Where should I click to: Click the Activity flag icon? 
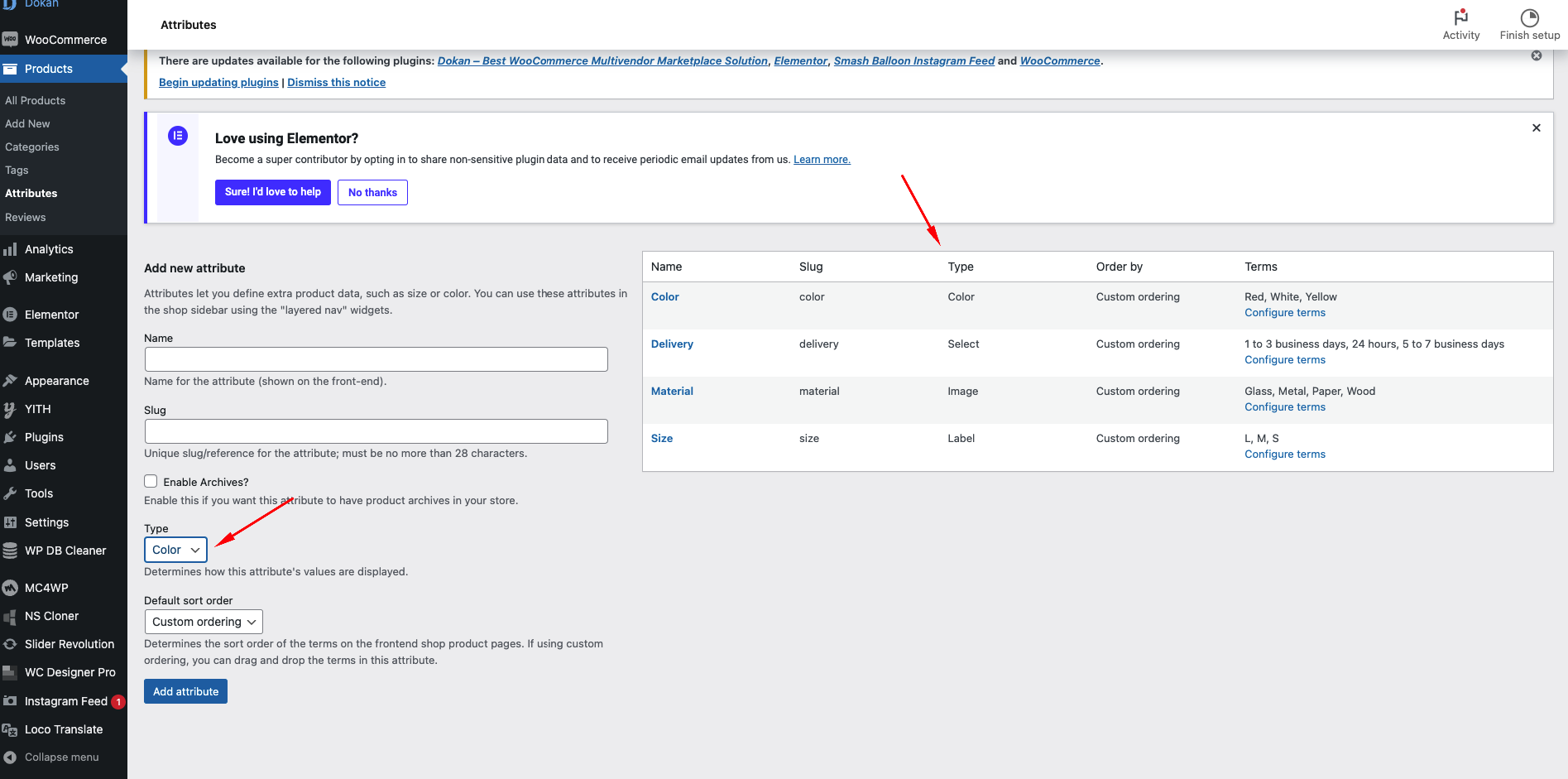[x=1460, y=17]
